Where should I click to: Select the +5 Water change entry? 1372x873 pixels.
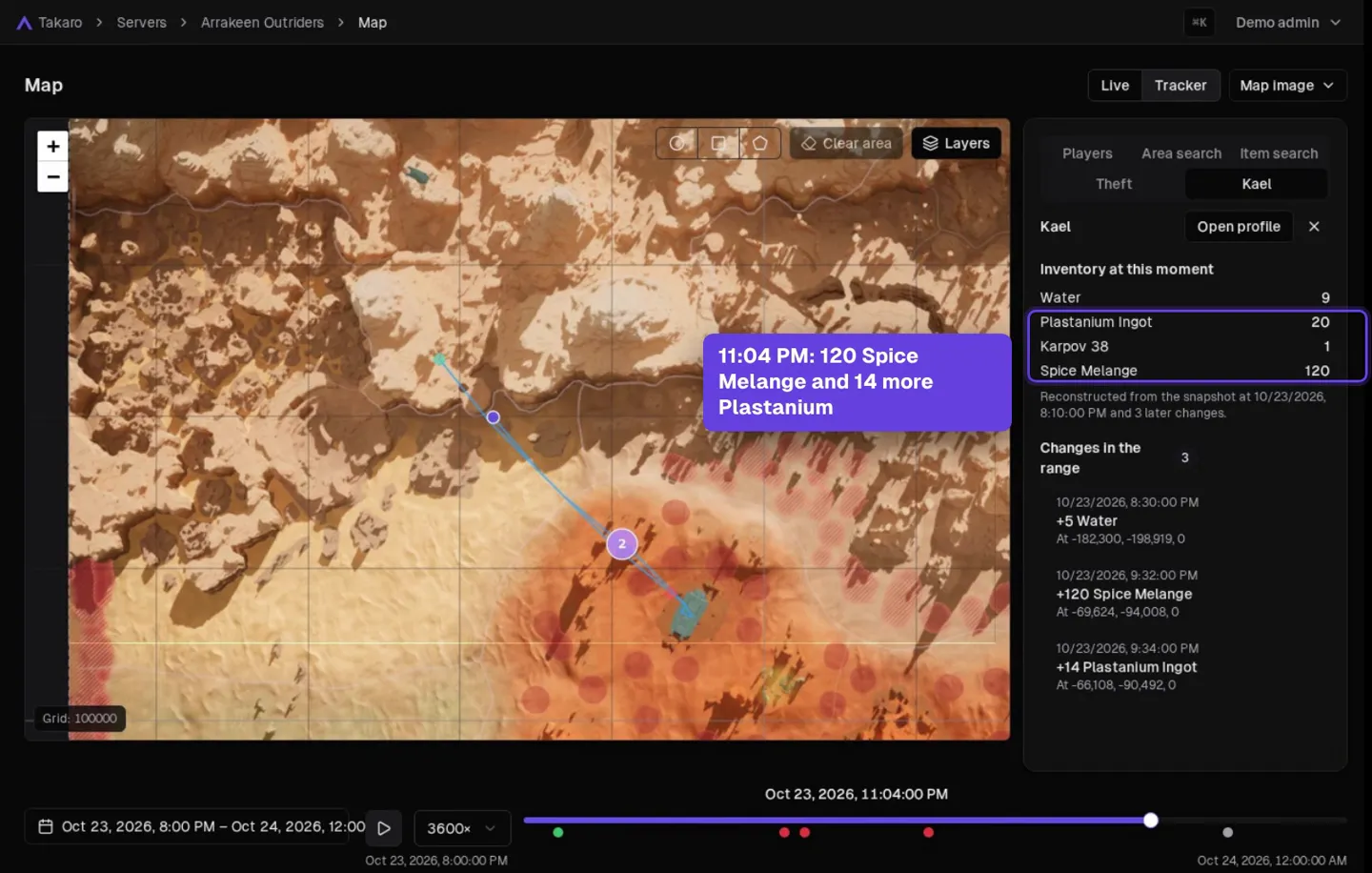click(x=1184, y=520)
